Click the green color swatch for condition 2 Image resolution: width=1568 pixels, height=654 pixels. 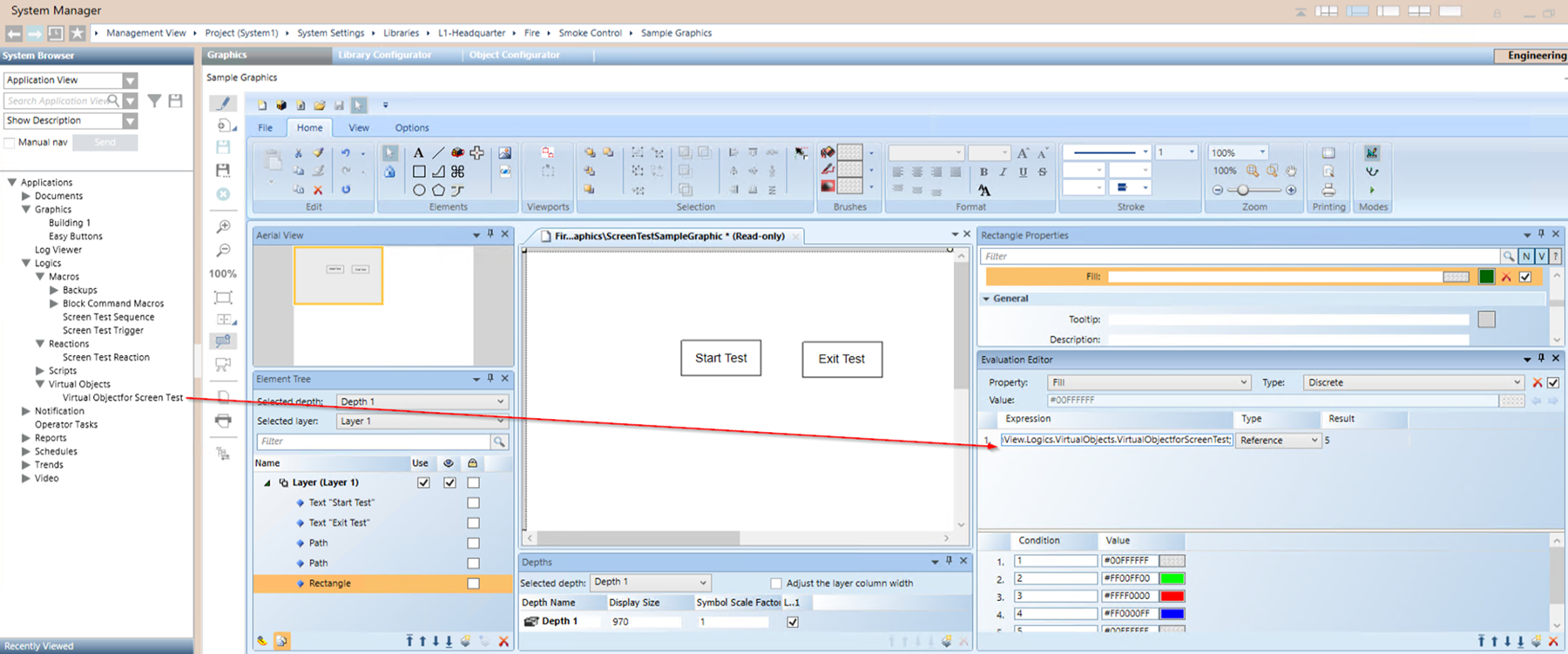pos(1173,578)
